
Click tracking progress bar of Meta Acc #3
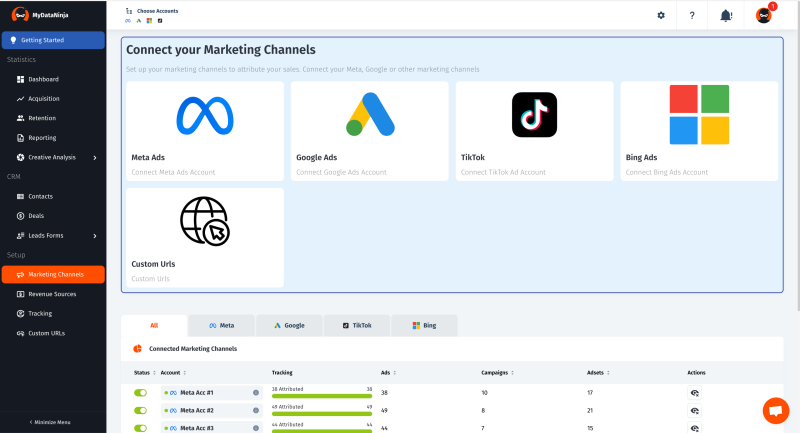322,431
